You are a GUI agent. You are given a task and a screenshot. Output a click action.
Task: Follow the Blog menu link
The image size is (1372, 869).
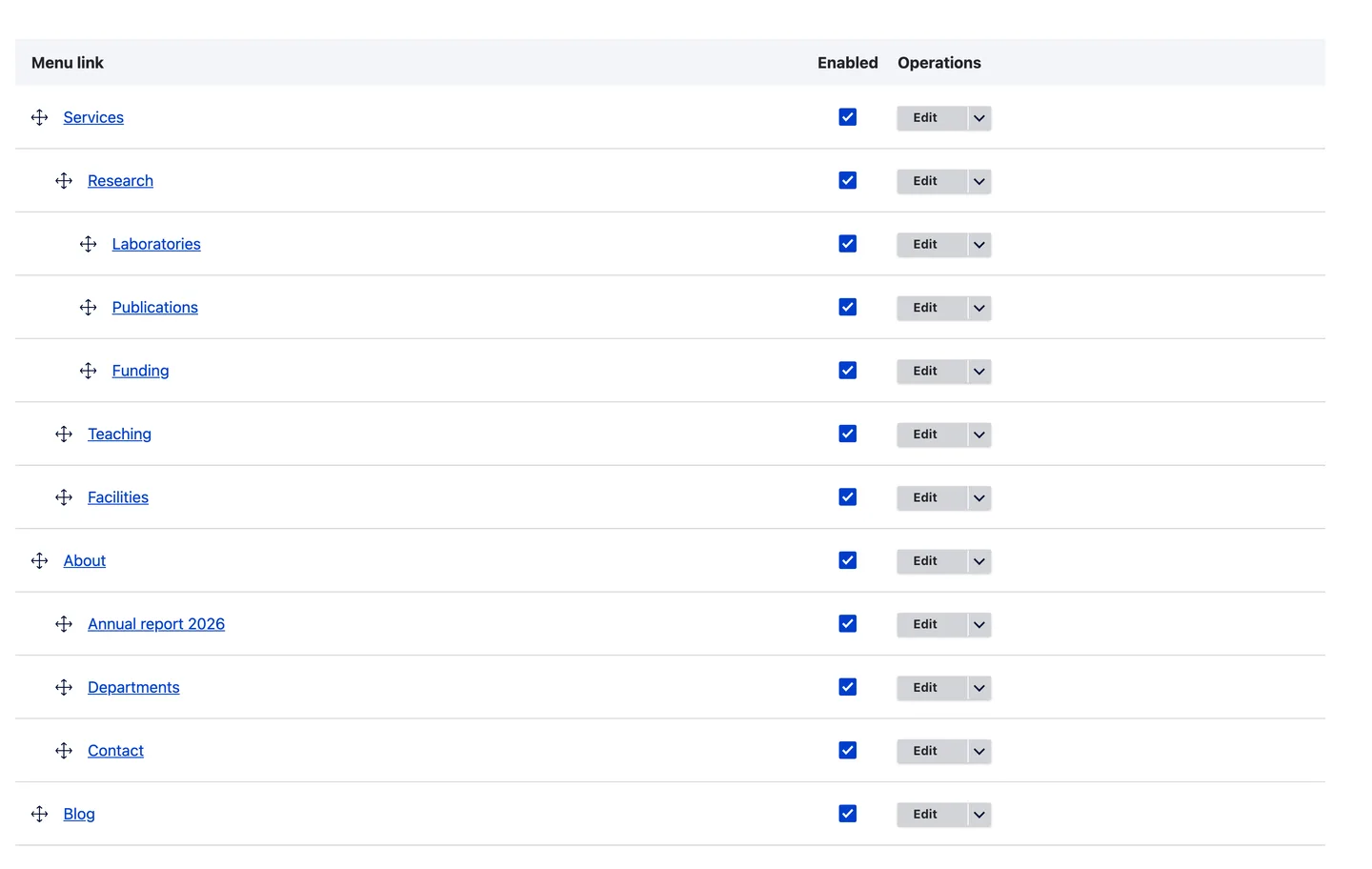coord(79,815)
